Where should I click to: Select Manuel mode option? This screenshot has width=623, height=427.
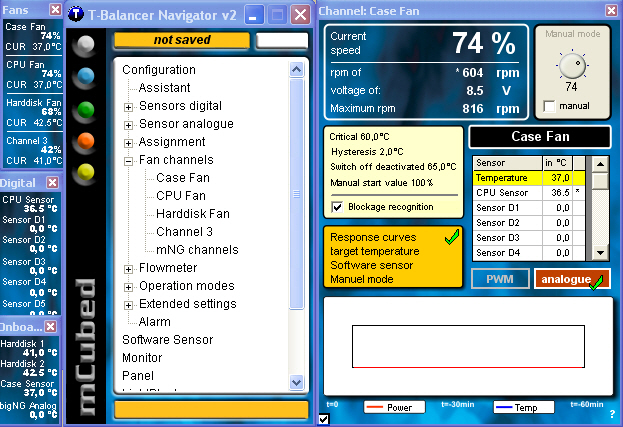[x=362, y=279]
